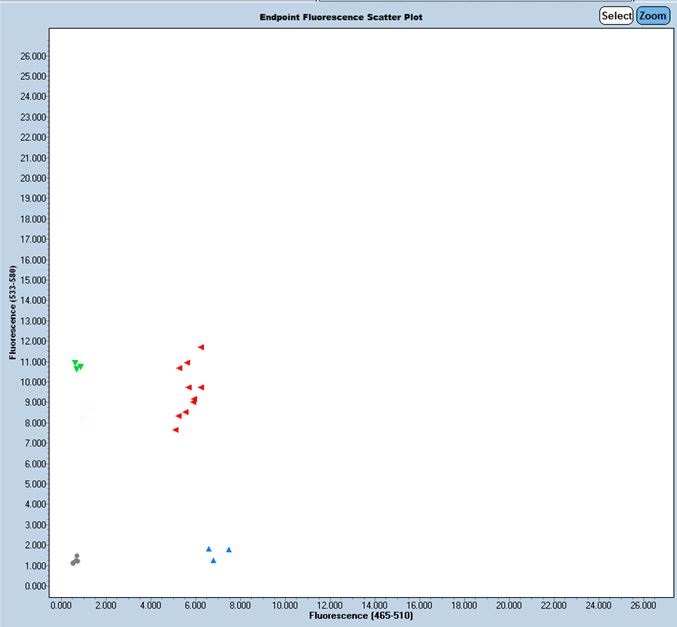Select the leftmost blue triangle data point
Viewport: 677px width, 627px height.
pos(208,548)
